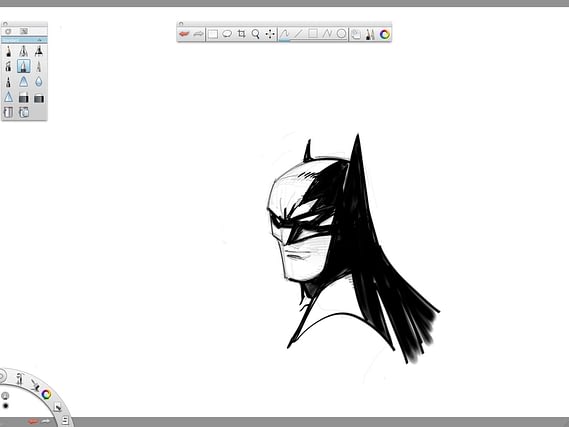Select the Freehand curve stroke style
The image size is (569, 427).
pos(284,34)
